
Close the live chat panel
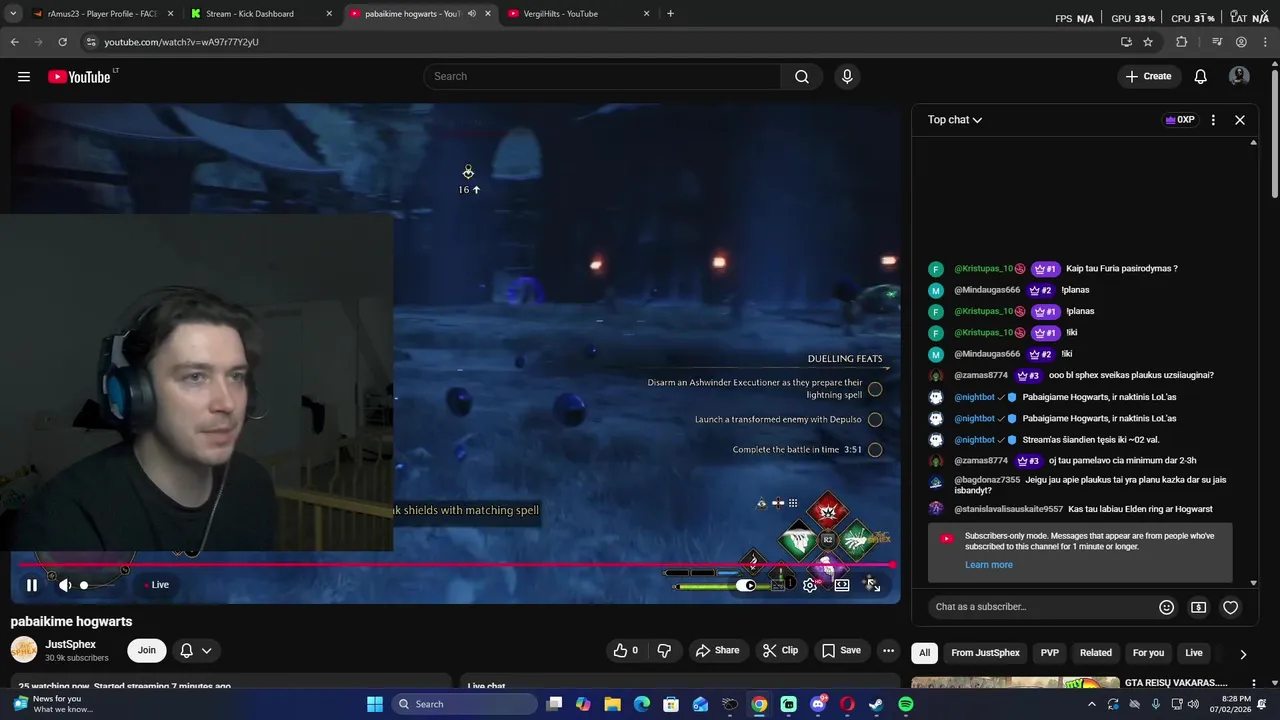[x=1240, y=120]
